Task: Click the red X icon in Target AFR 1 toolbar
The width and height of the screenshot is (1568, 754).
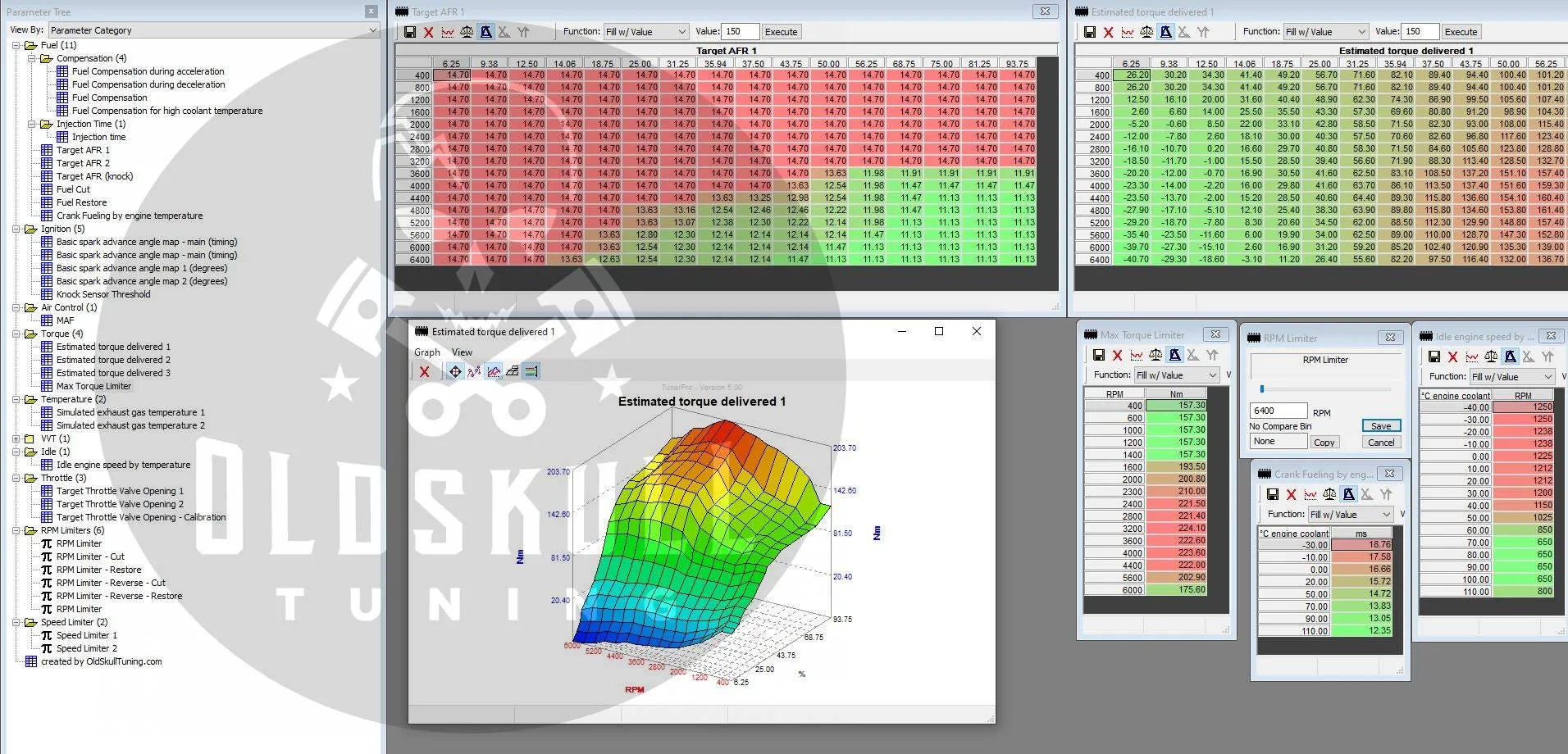Action: pos(428,32)
